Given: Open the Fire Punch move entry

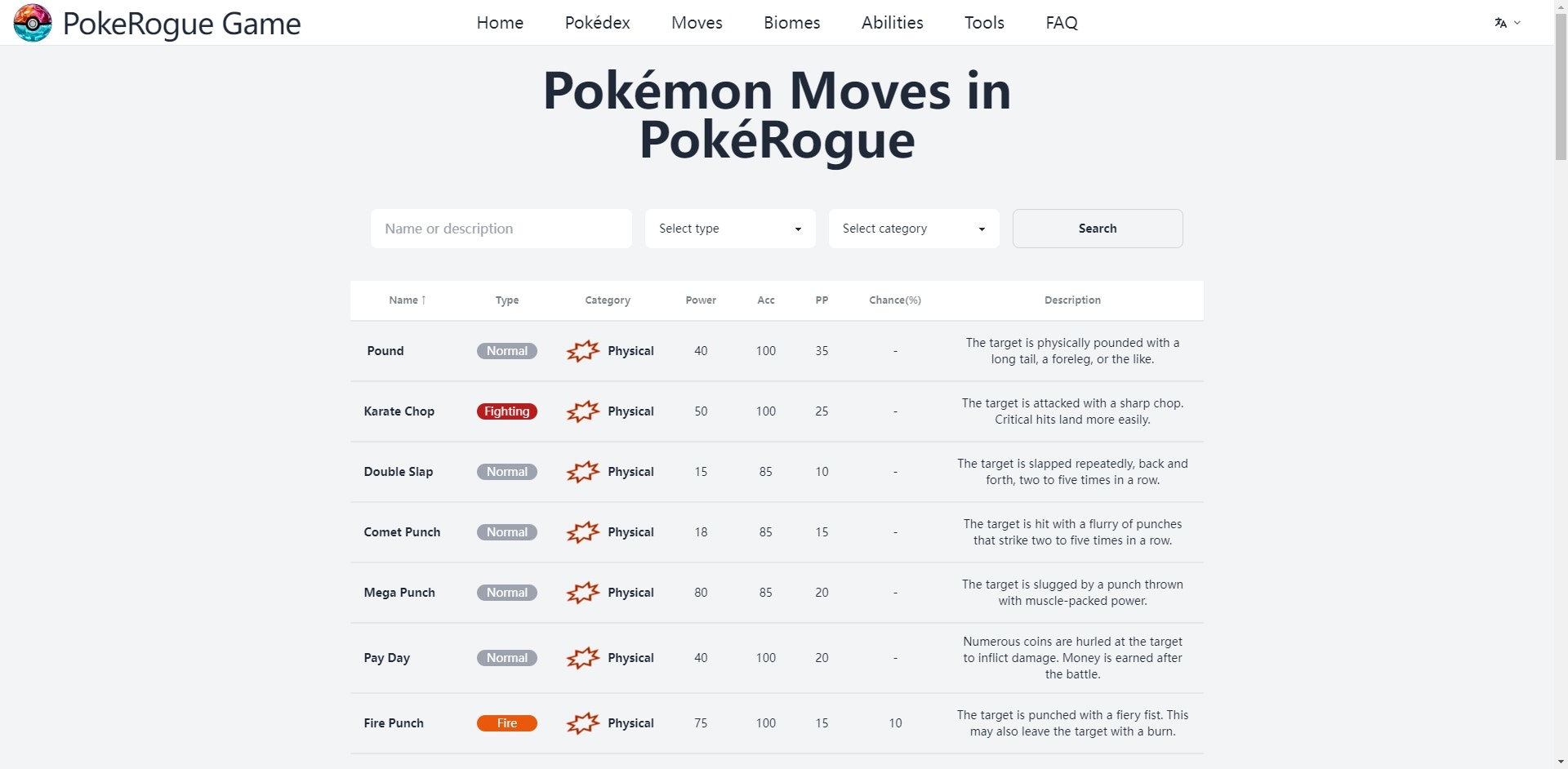Looking at the screenshot, I should [x=394, y=723].
